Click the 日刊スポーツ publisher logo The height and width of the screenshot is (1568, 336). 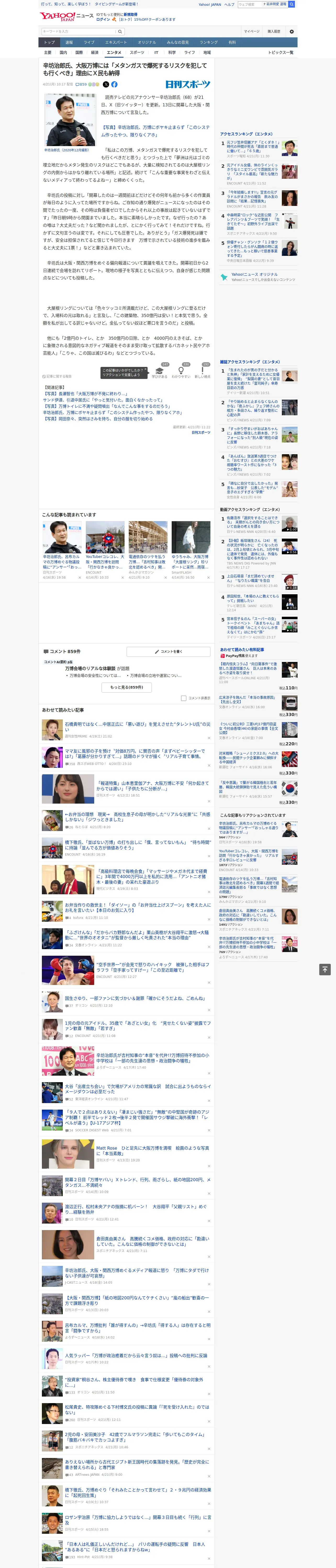click(x=188, y=85)
